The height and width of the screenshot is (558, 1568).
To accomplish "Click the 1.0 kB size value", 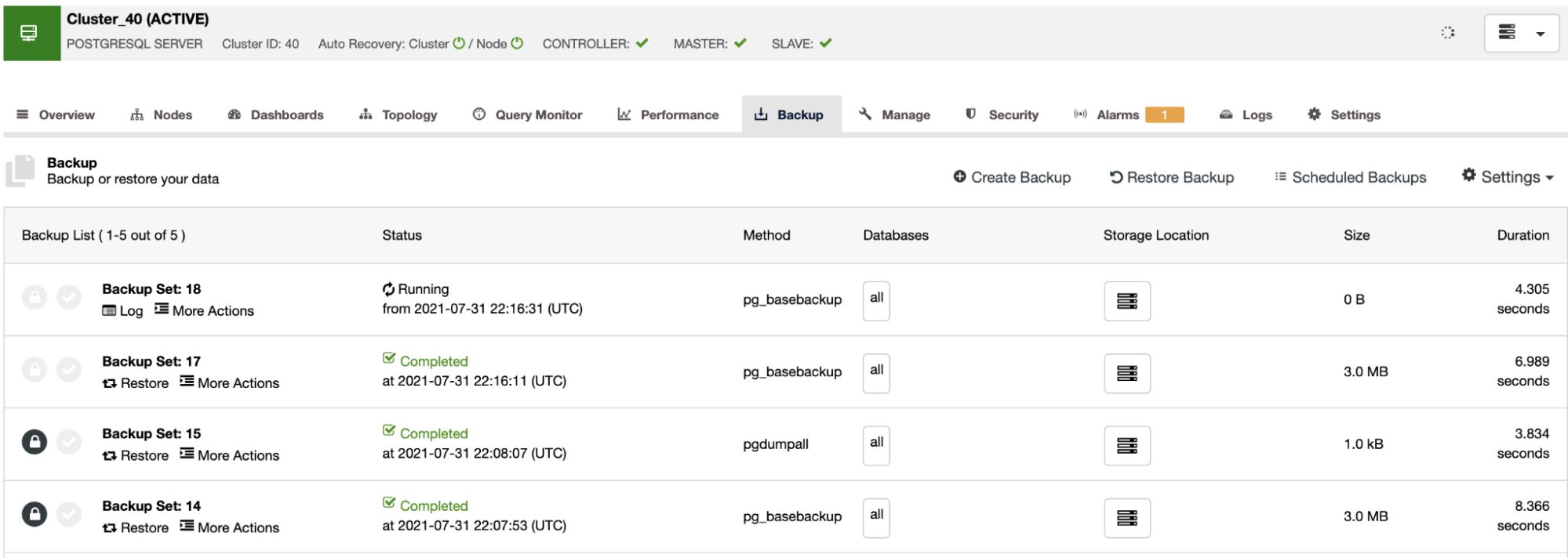I will (x=1363, y=444).
